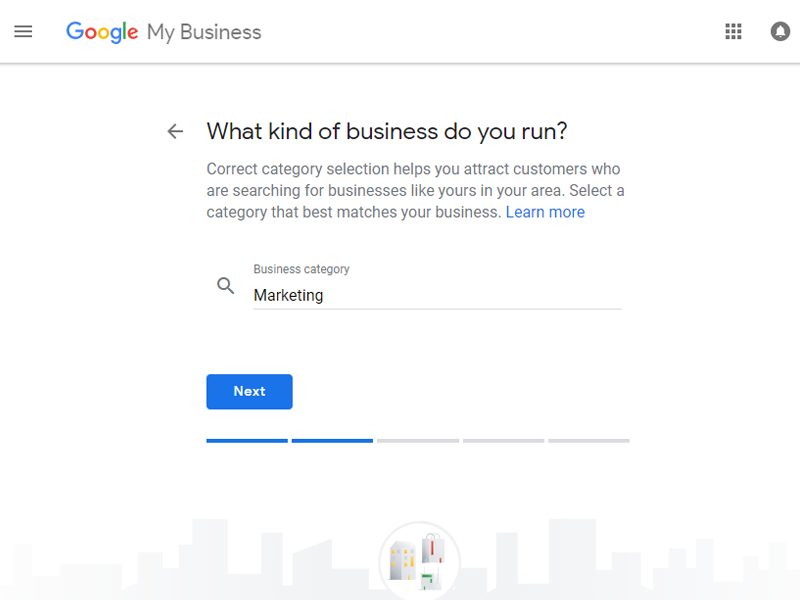Image resolution: width=800 pixels, height=600 pixels.
Task: Focus the Marketing category input field
Action: pyautogui.click(x=437, y=295)
